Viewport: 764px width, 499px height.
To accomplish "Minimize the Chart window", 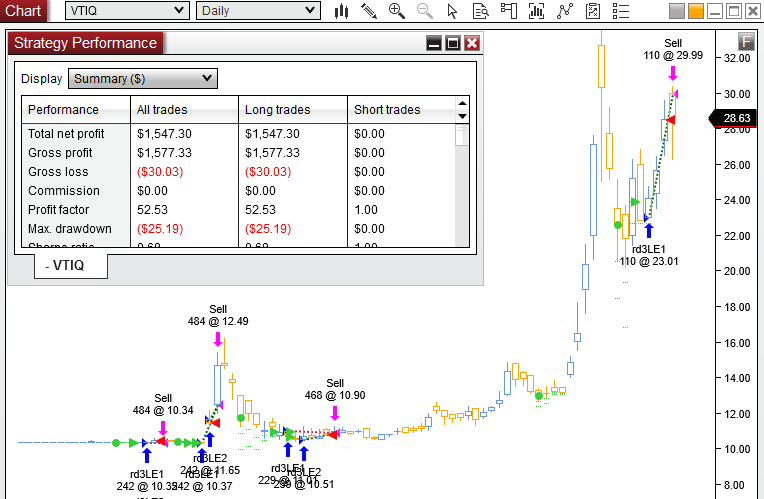I will click(x=715, y=11).
